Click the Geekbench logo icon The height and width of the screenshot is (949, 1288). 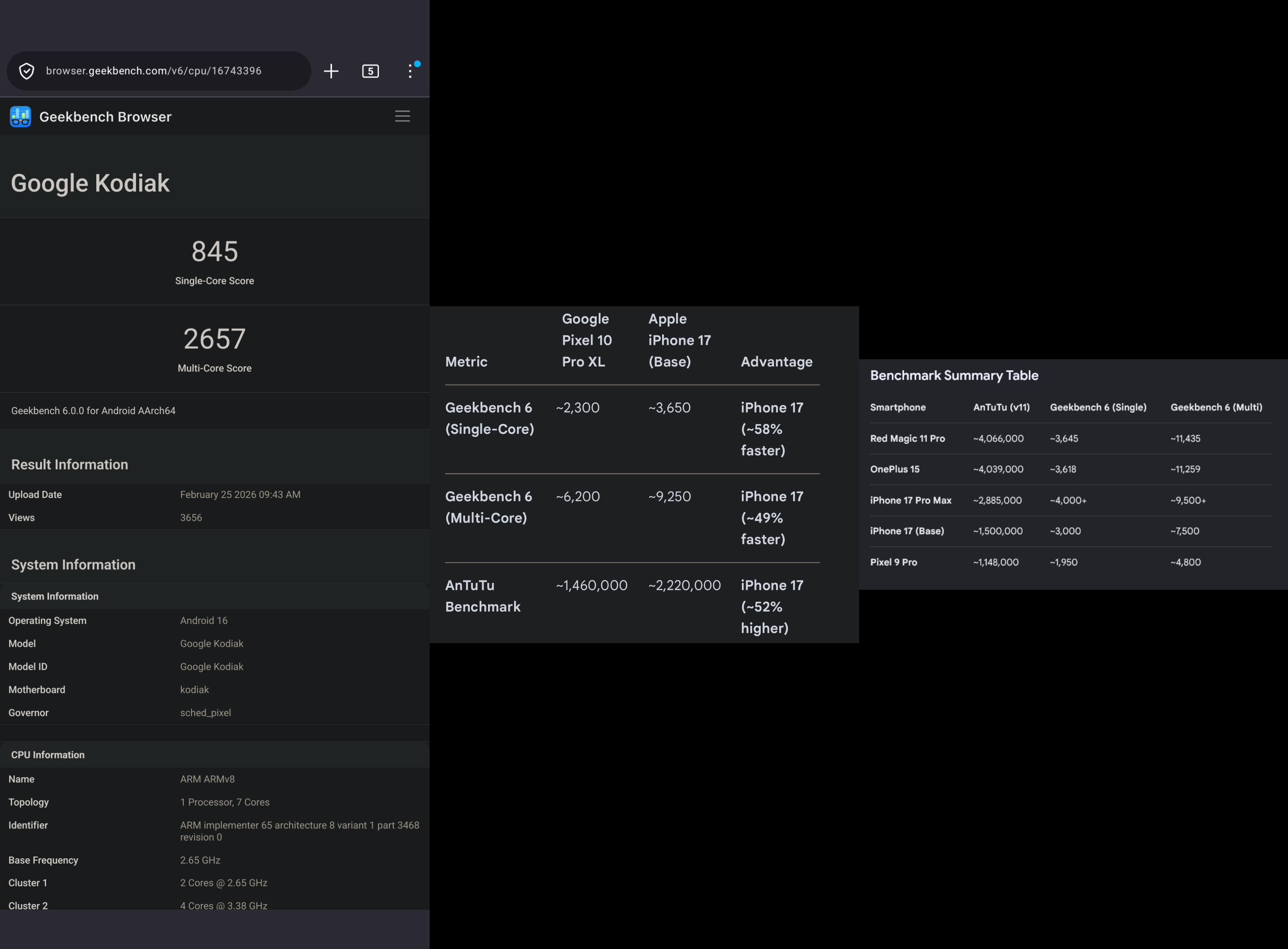(x=21, y=117)
